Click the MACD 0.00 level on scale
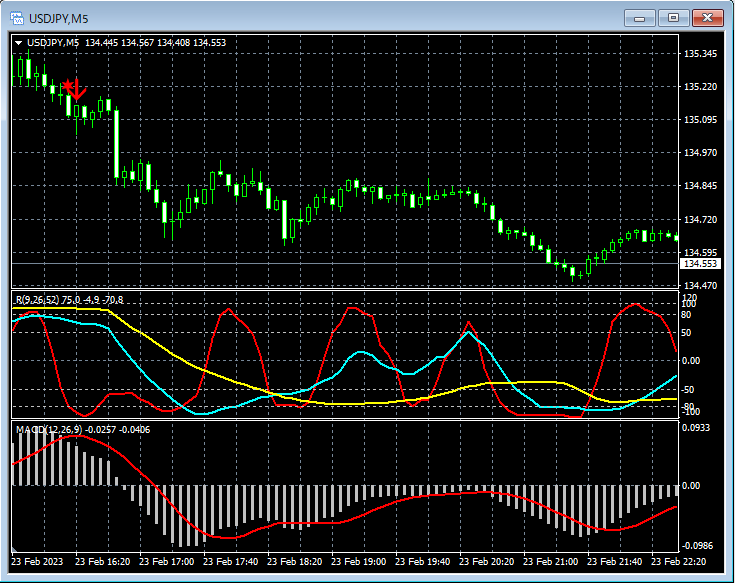Image resolution: width=736 pixels, height=583 pixels. (x=691, y=486)
